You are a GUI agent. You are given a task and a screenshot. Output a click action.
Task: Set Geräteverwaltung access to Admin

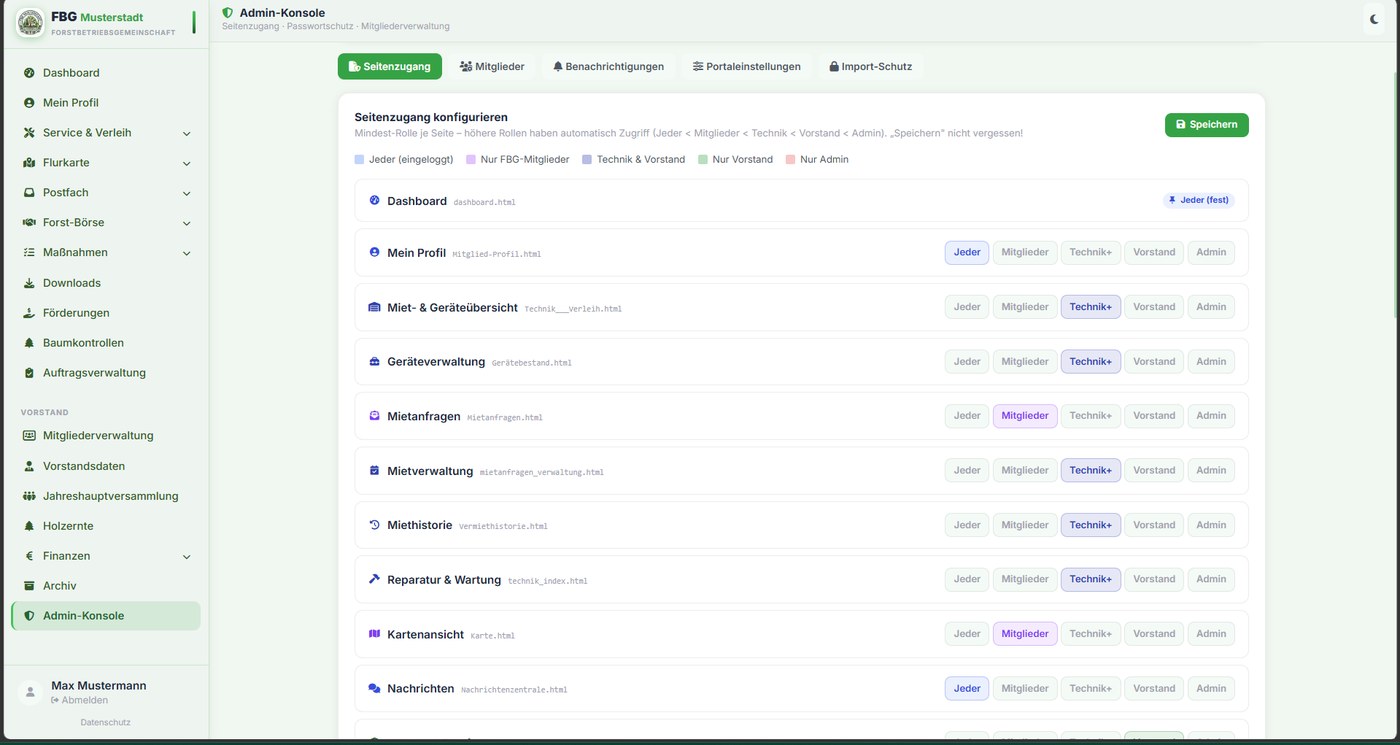(1211, 361)
